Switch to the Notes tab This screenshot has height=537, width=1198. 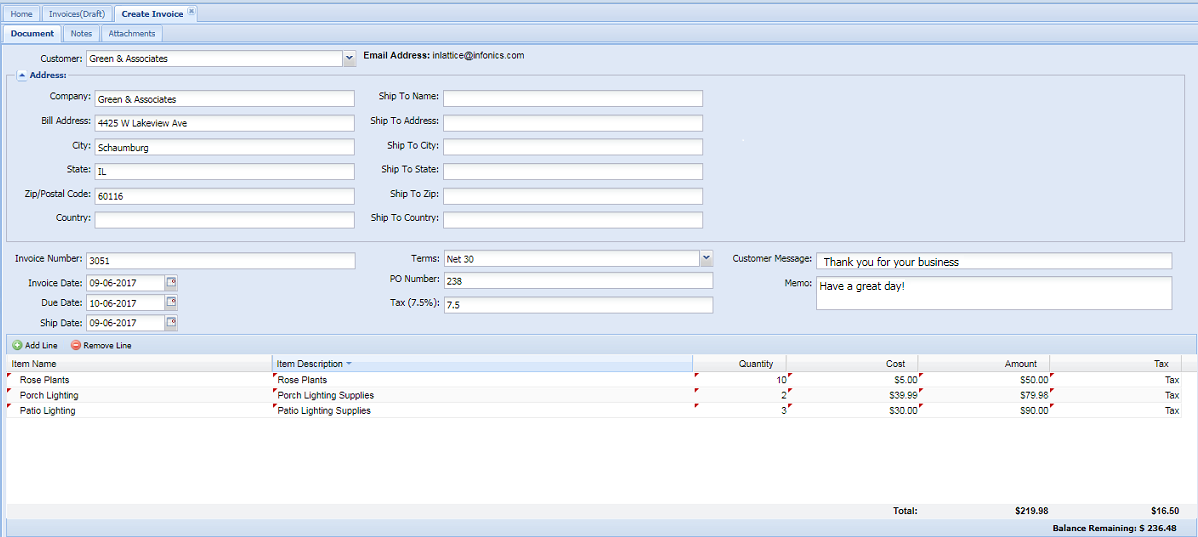pyautogui.click(x=81, y=34)
